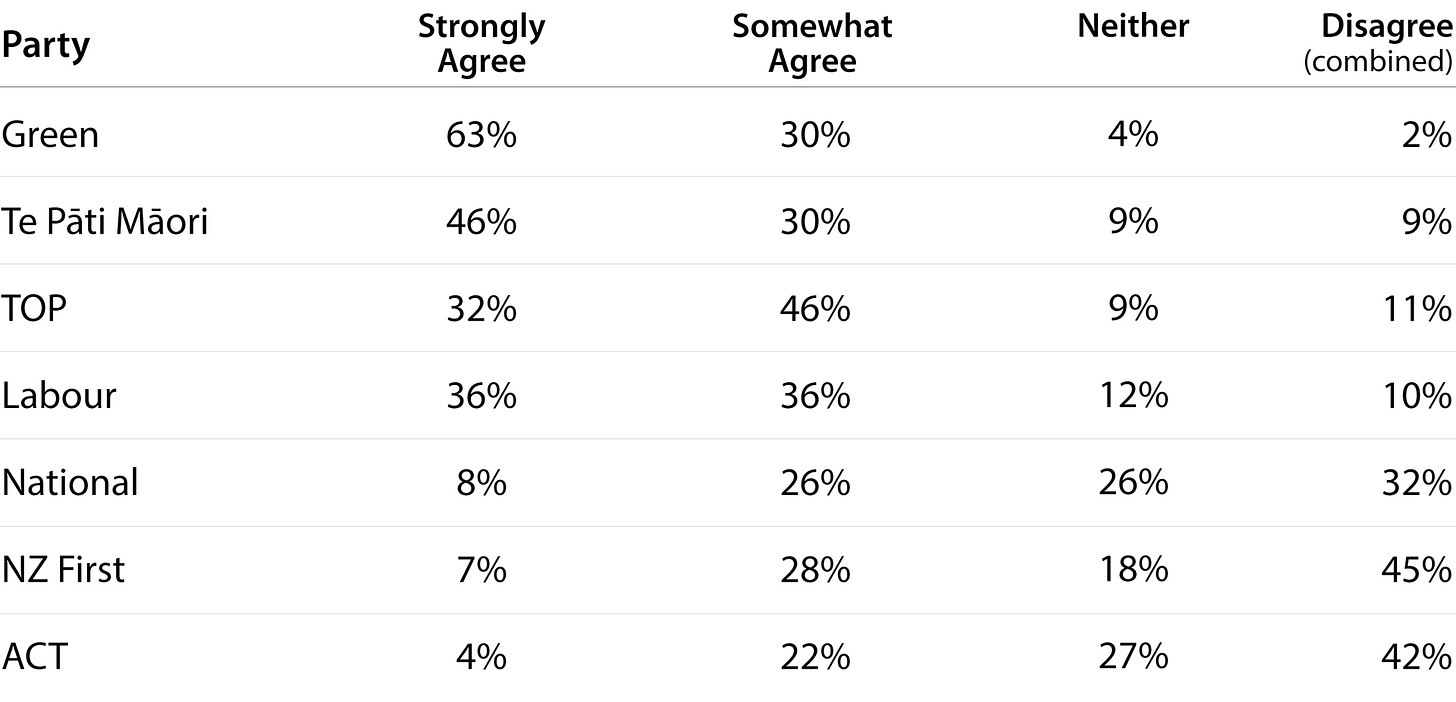This screenshot has height=702, width=1456.
Task: Select the National row label
Action: click(x=70, y=483)
